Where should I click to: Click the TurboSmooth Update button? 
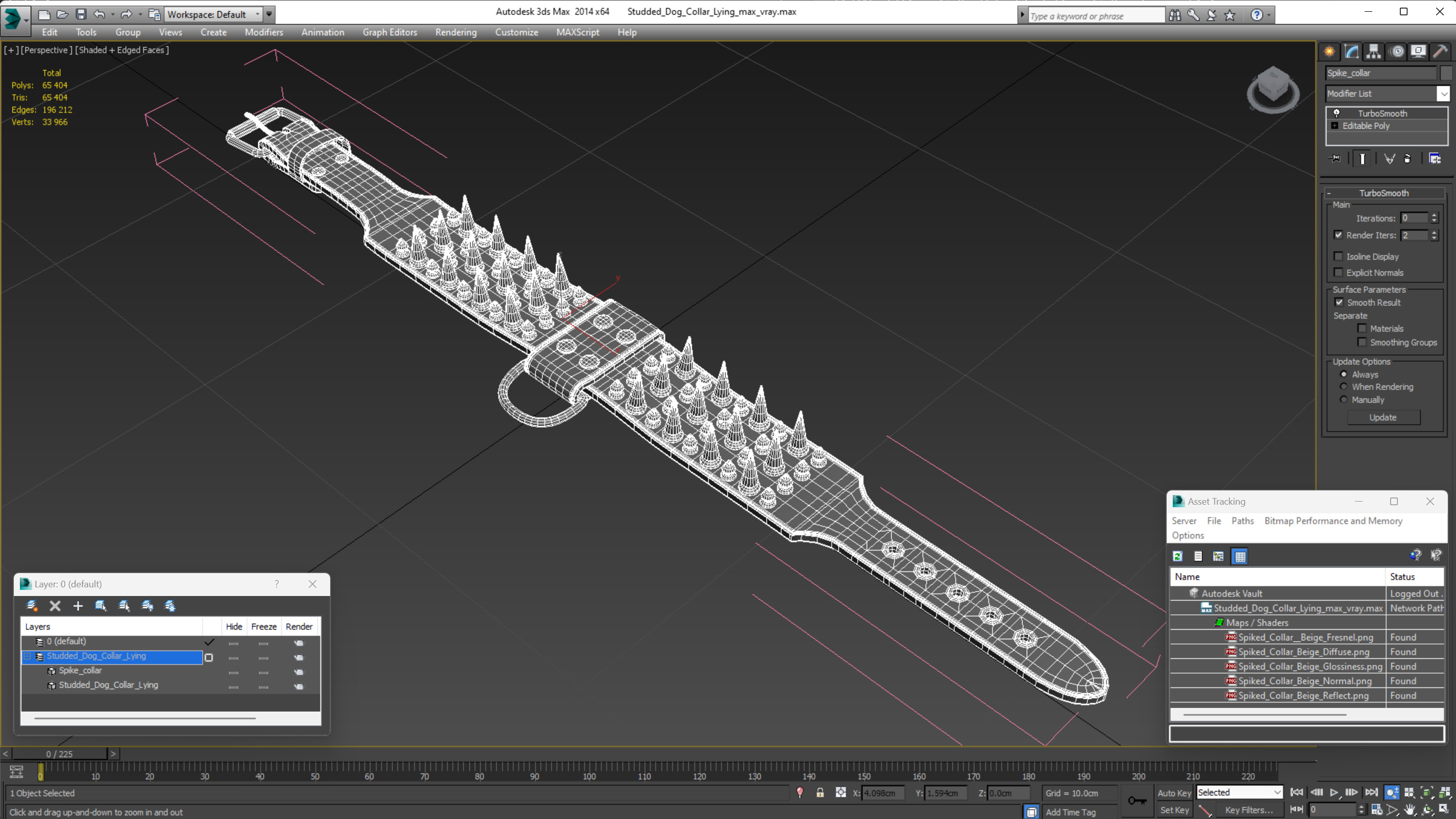click(x=1383, y=417)
